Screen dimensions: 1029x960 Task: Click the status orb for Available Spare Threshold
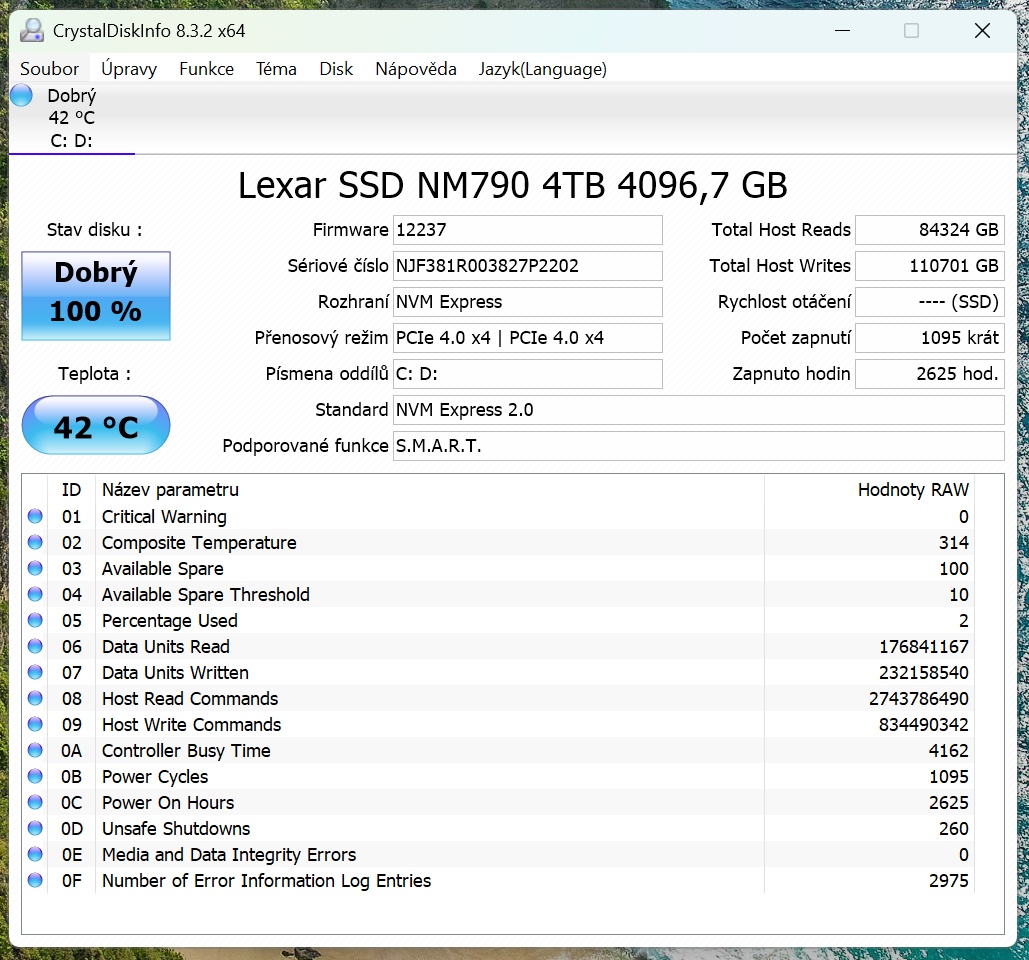click(x=35, y=594)
